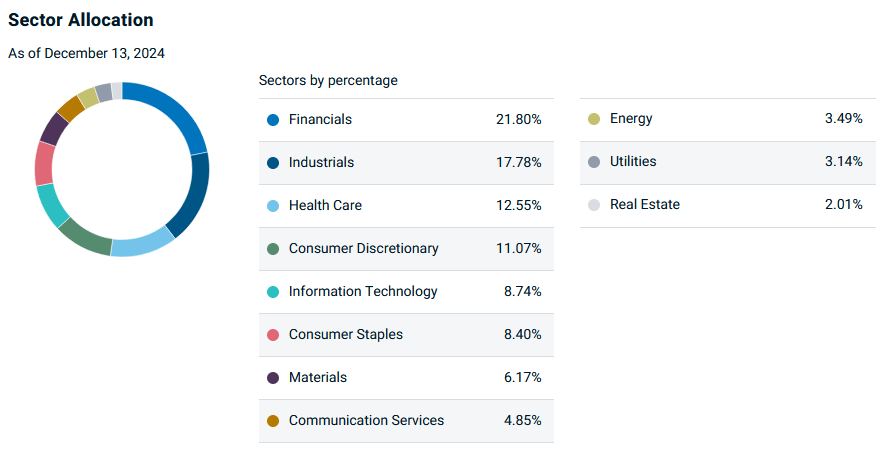Click the Financials blue legend dot
The image size is (882, 449).
click(x=273, y=120)
